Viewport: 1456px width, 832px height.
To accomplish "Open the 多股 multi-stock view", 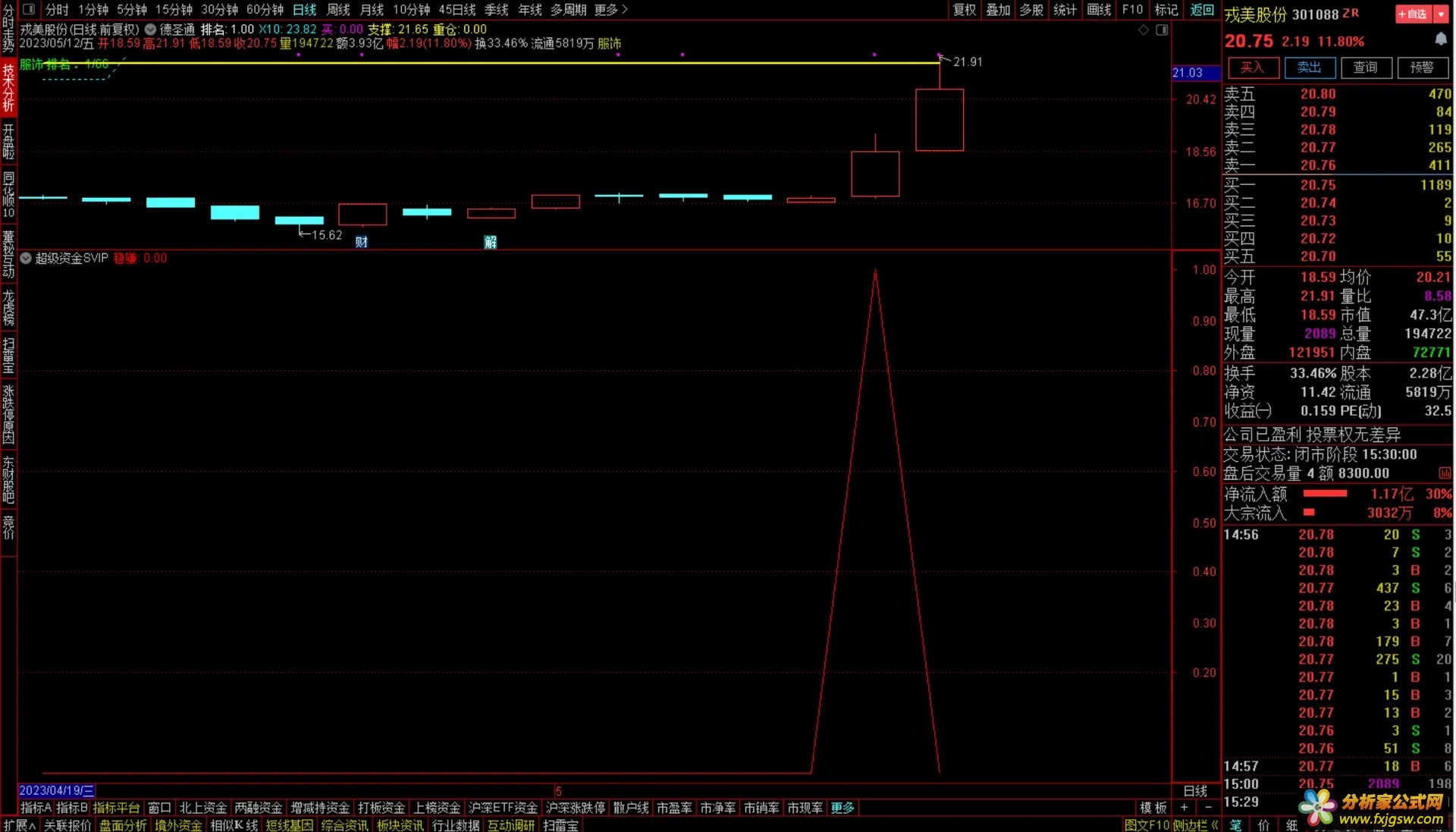I will (1031, 10).
